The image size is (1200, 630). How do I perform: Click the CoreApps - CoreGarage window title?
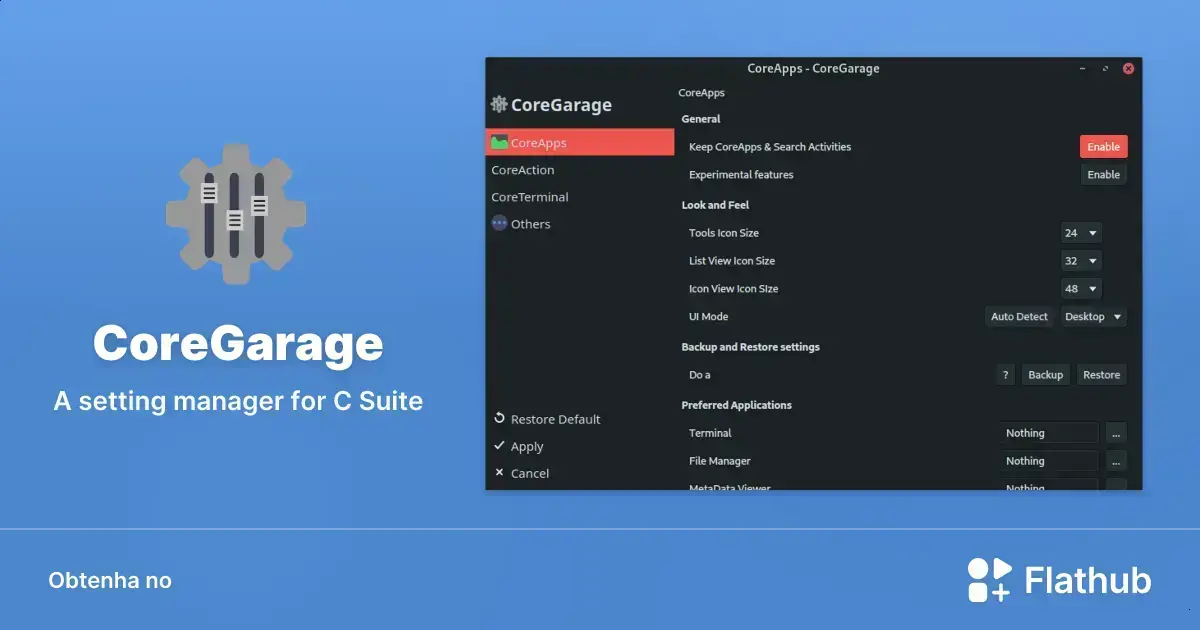813,69
